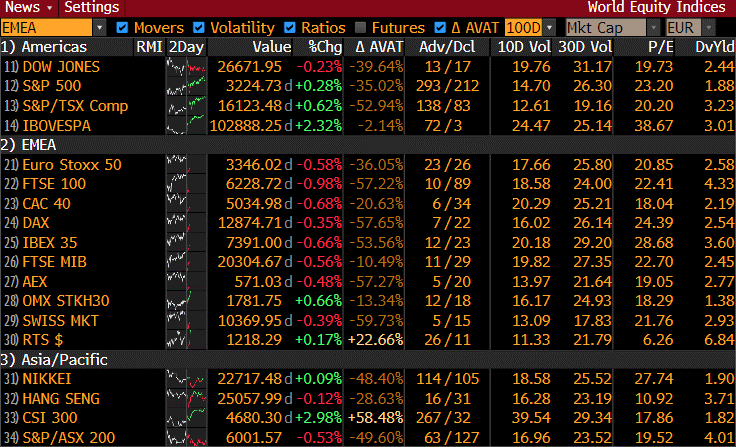Sort by the %Chg column header
This screenshot has width=736, height=447.
coord(325,47)
